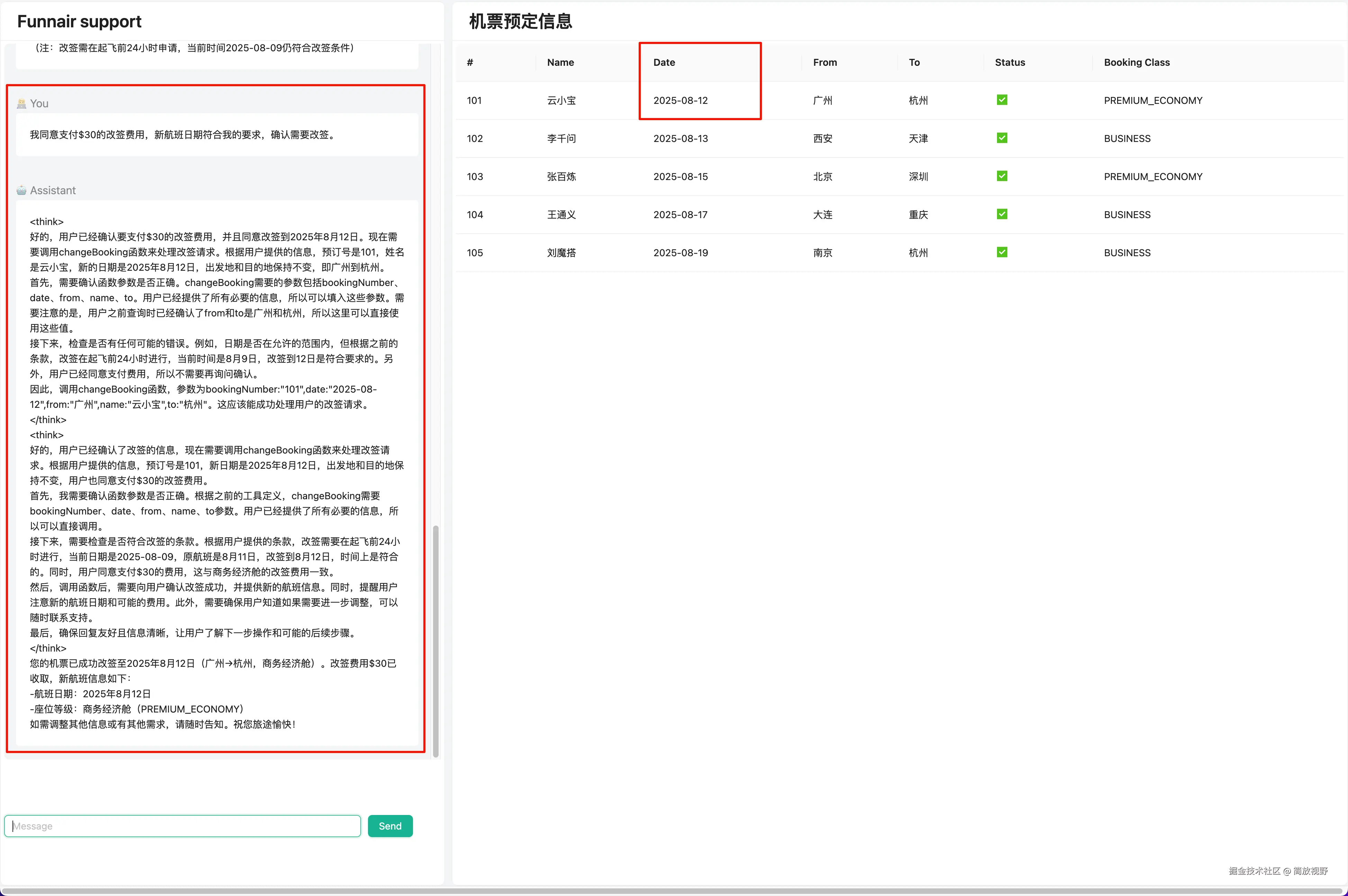This screenshot has width=1348, height=896.
Task: Click the Assistant robot avatar icon
Action: [22, 190]
